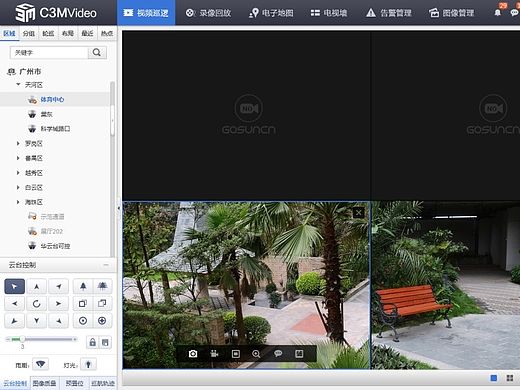Switch to four-pane grid layout icon

coord(510,378)
